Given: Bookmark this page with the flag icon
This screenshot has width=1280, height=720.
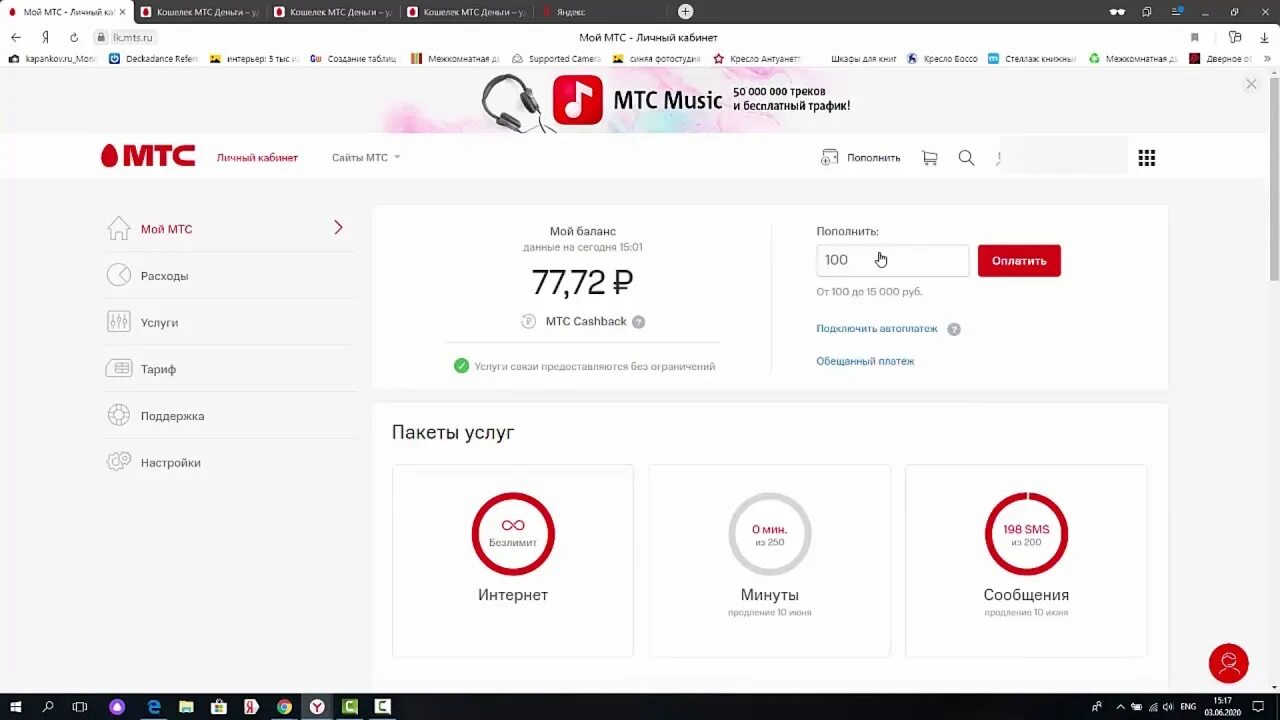Looking at the screenshot, I should click(x=1194, y=37).
